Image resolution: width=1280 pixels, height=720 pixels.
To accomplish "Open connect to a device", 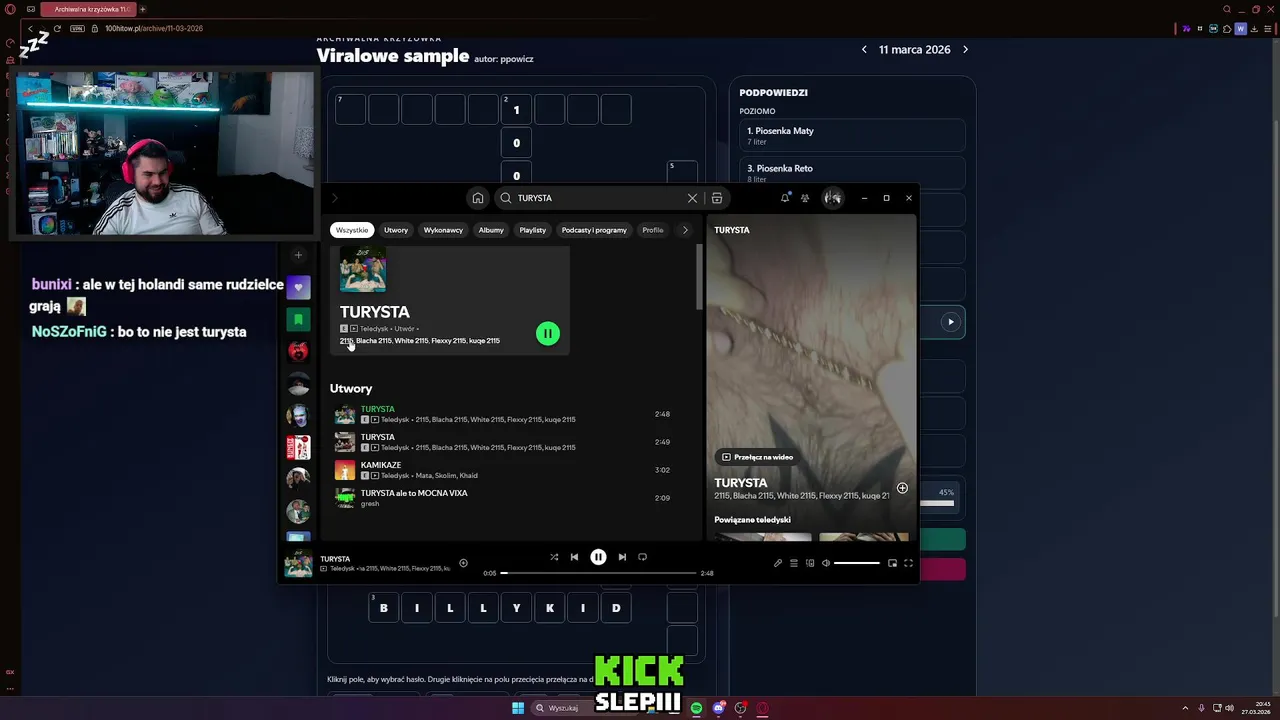I will tap(810, 563).
